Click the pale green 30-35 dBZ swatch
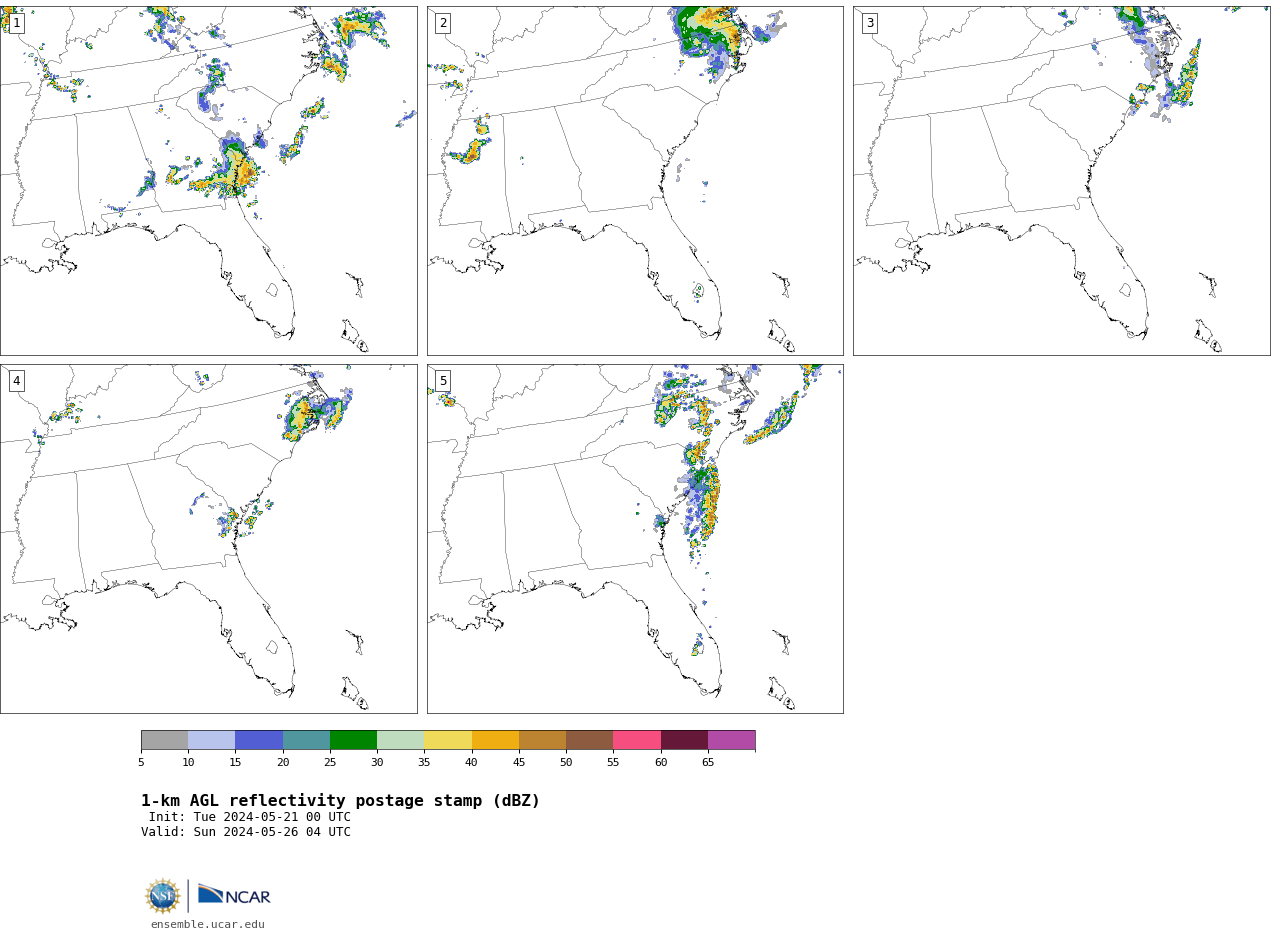This screenshot has height=936, width=1280. tap(400, 740)
